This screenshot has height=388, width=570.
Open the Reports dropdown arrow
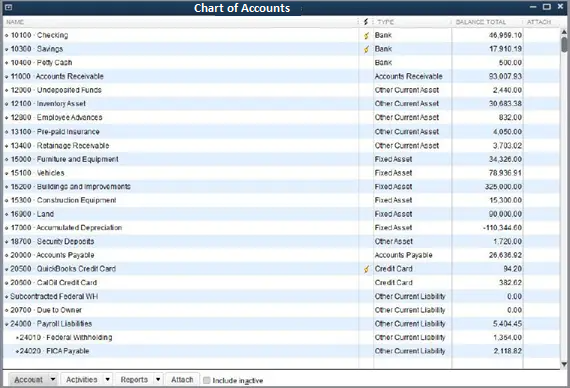click(x=158, y=379)
